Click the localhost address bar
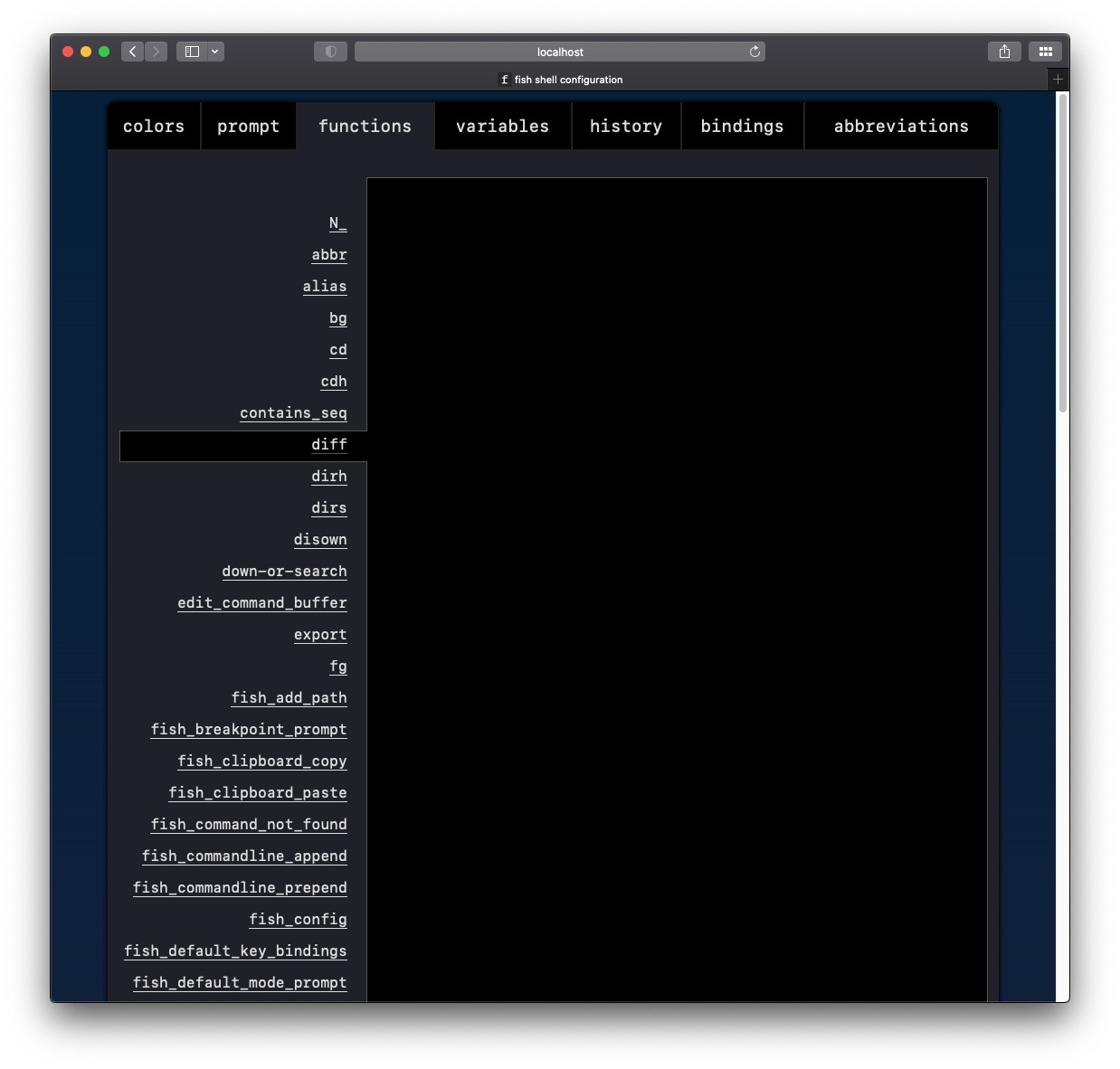Viewport: 1120px width, 1069px height. [x=560, y=52]
